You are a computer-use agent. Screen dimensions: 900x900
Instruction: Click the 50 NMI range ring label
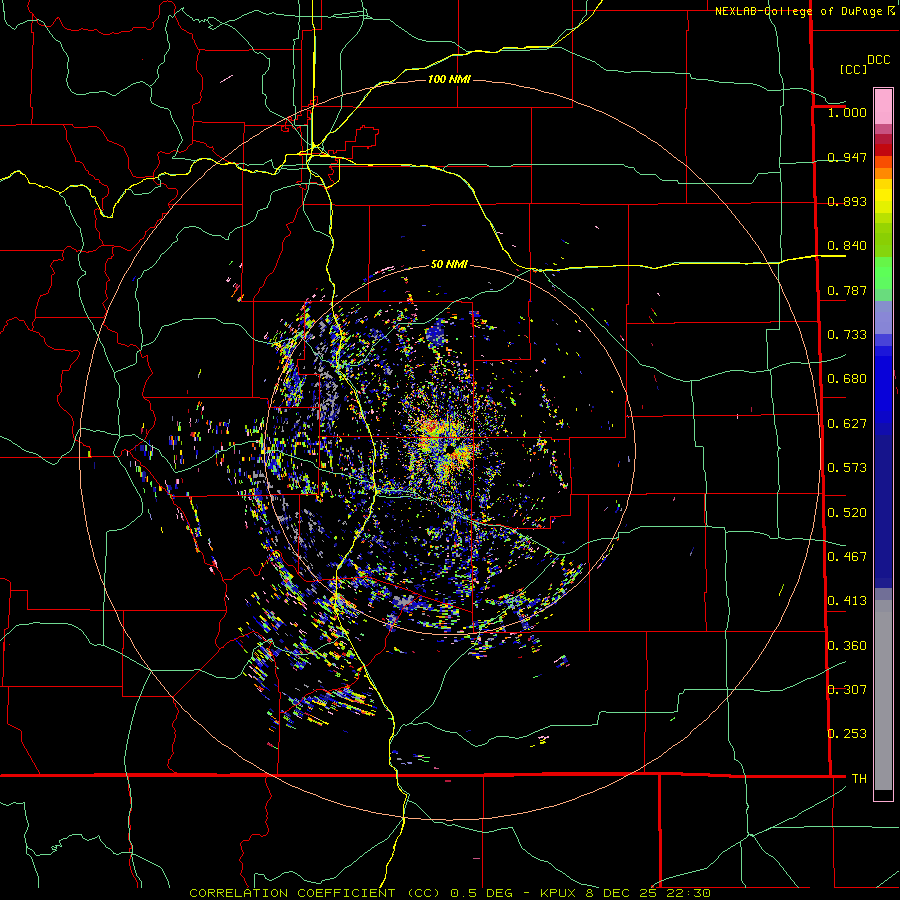(449, 265)
